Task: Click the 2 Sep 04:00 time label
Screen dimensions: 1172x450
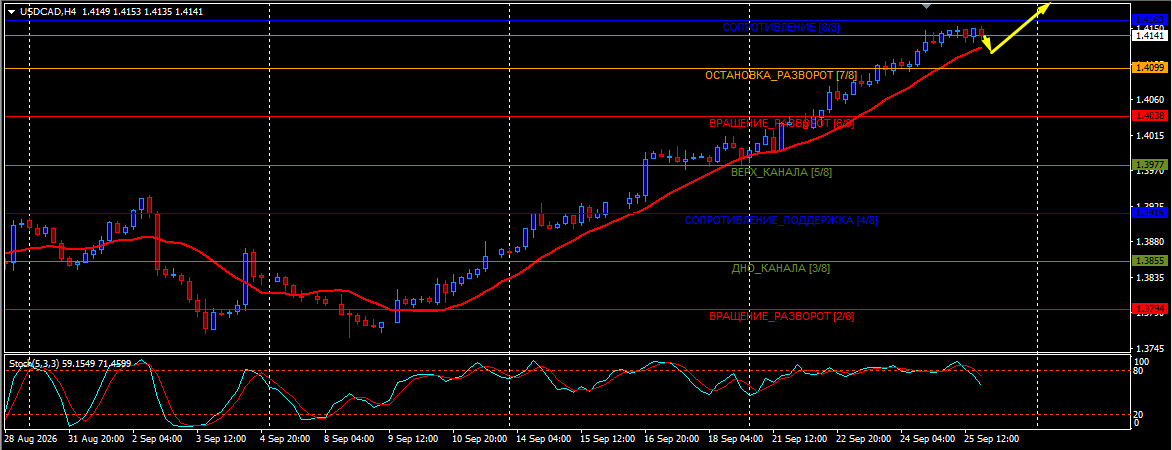Action: pos(155,437)
